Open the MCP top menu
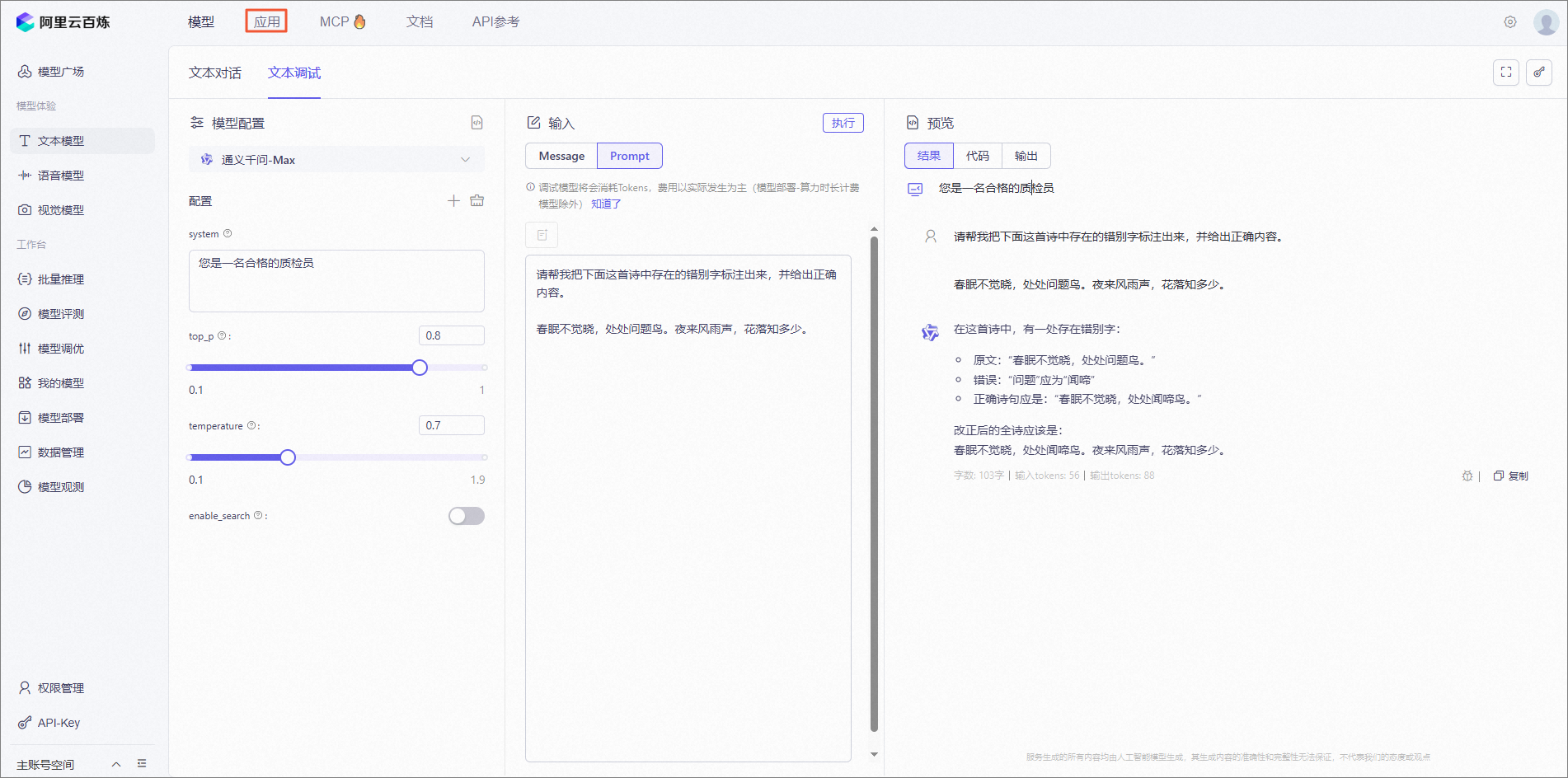This screenshot has width=1568, height=778. pyautogui.click(x=343, y=22)
